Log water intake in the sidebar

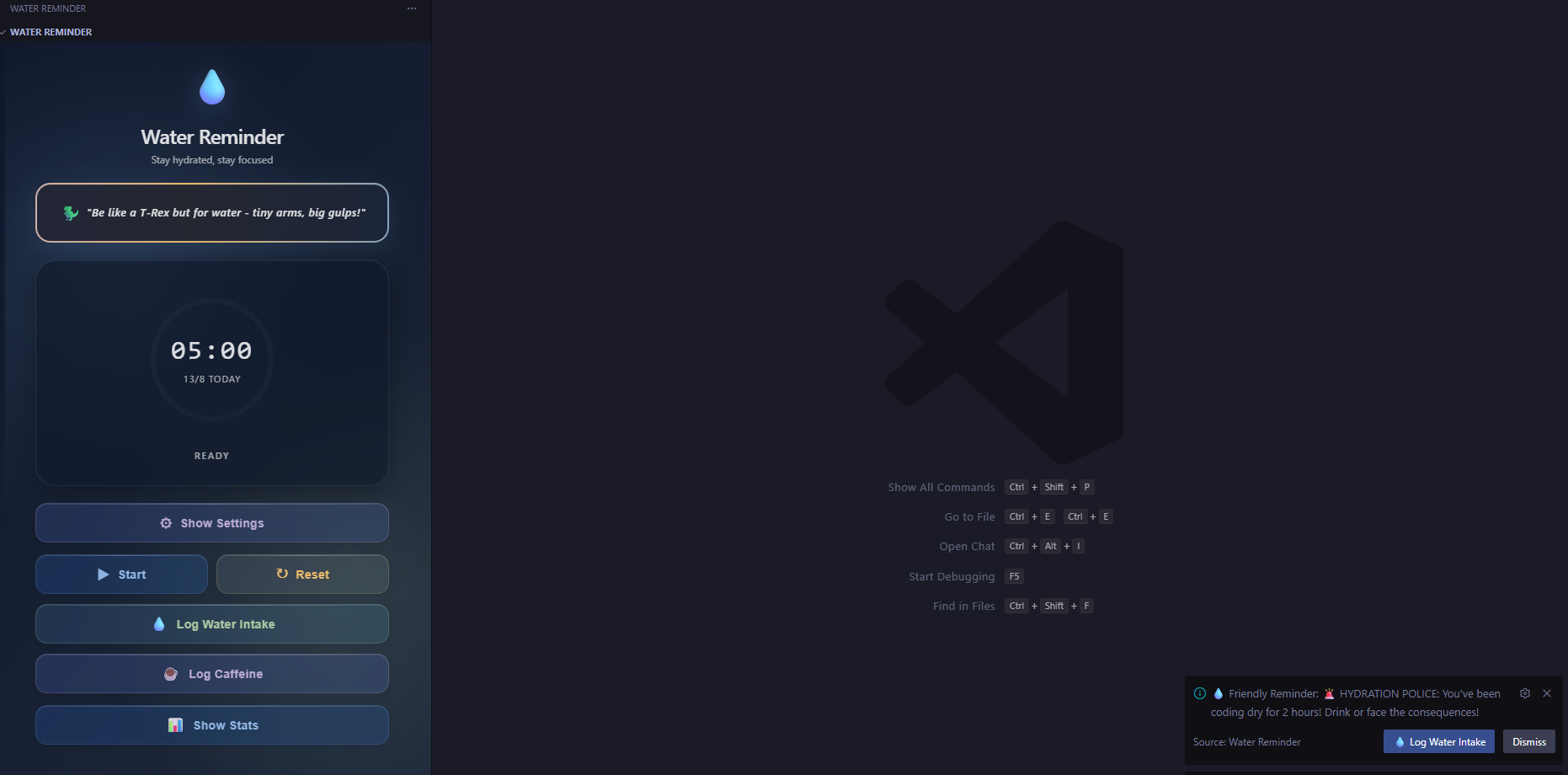[212, 624]
